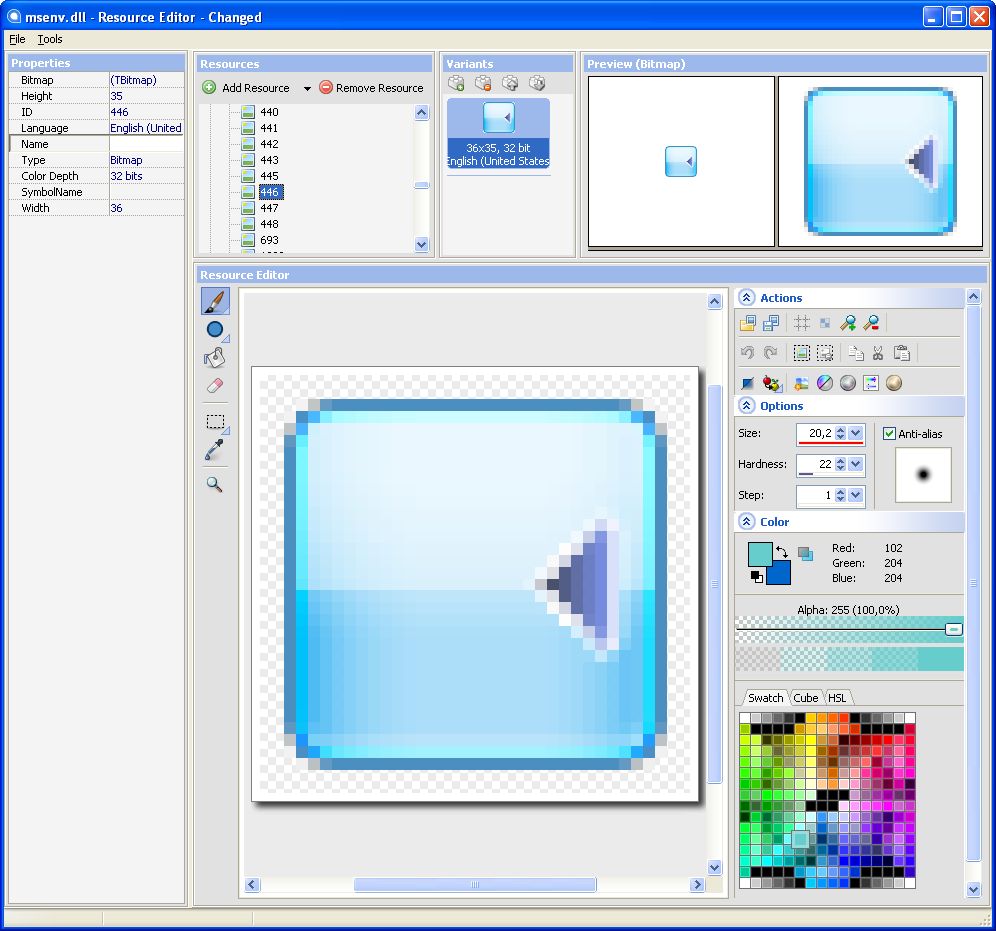Switch to the HSL color tab
Screen dimensions: 996x931
tap(837, 698)
